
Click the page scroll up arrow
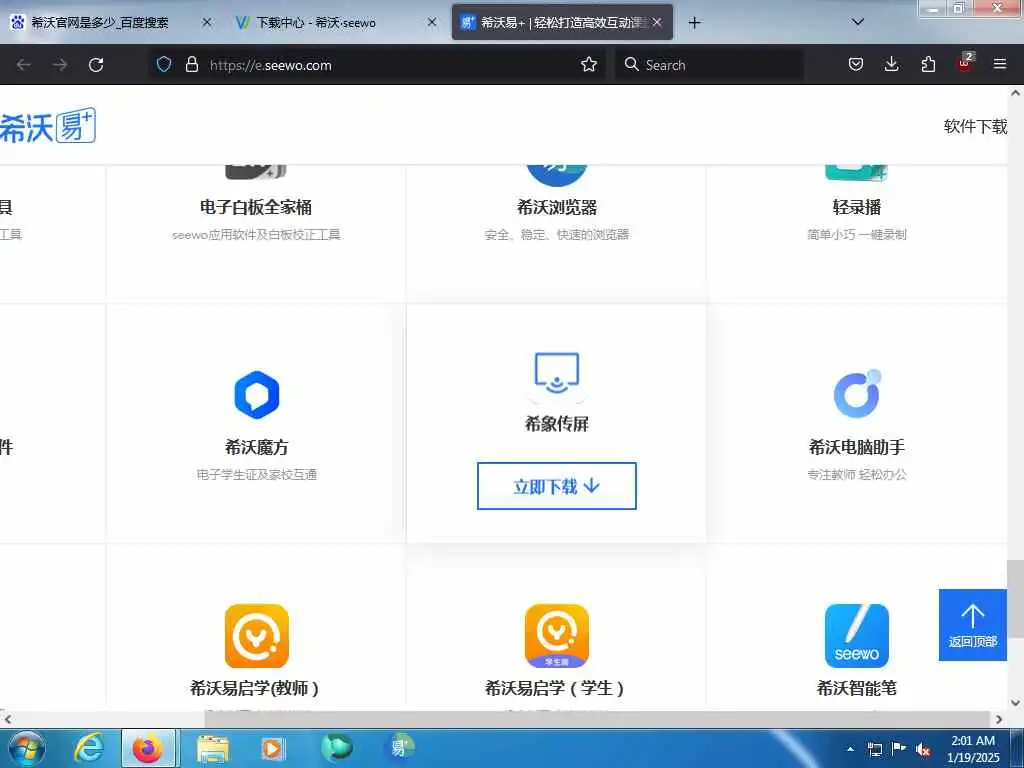(x=1015, y=93)
